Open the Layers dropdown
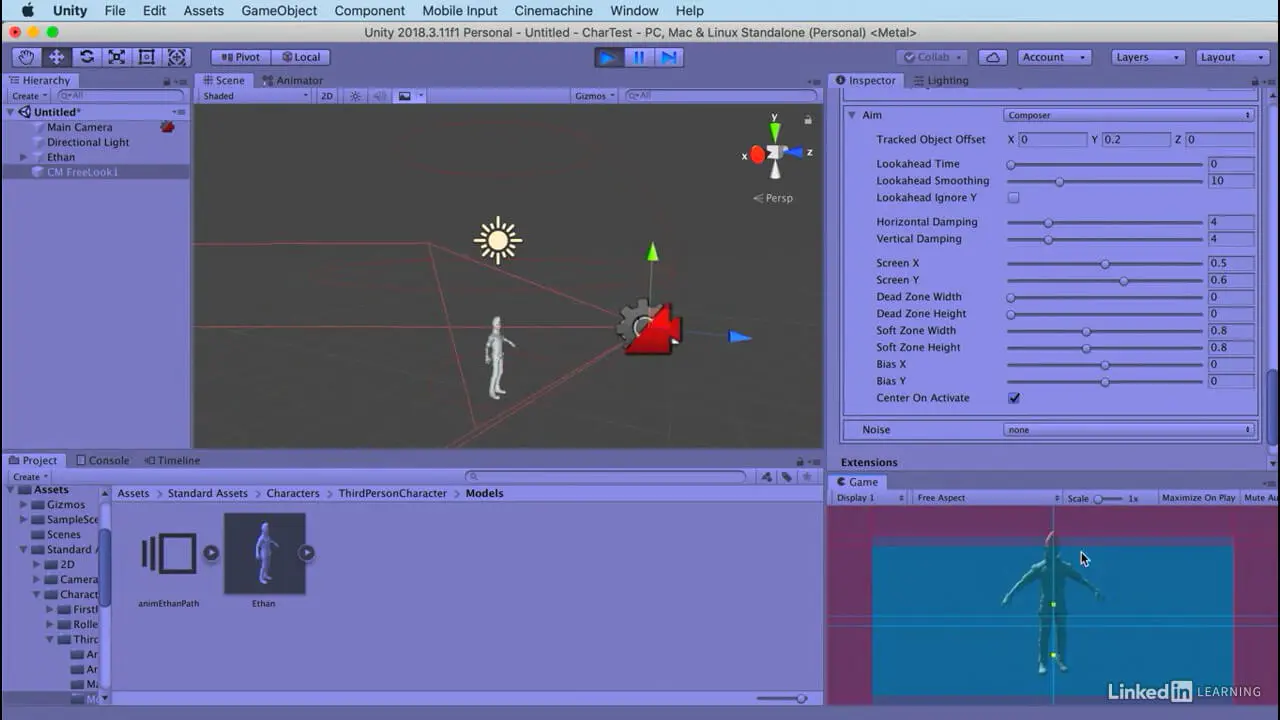The height and width of the screenshot is (720, 1280). pyautogui.click(x=1148, y=57)
